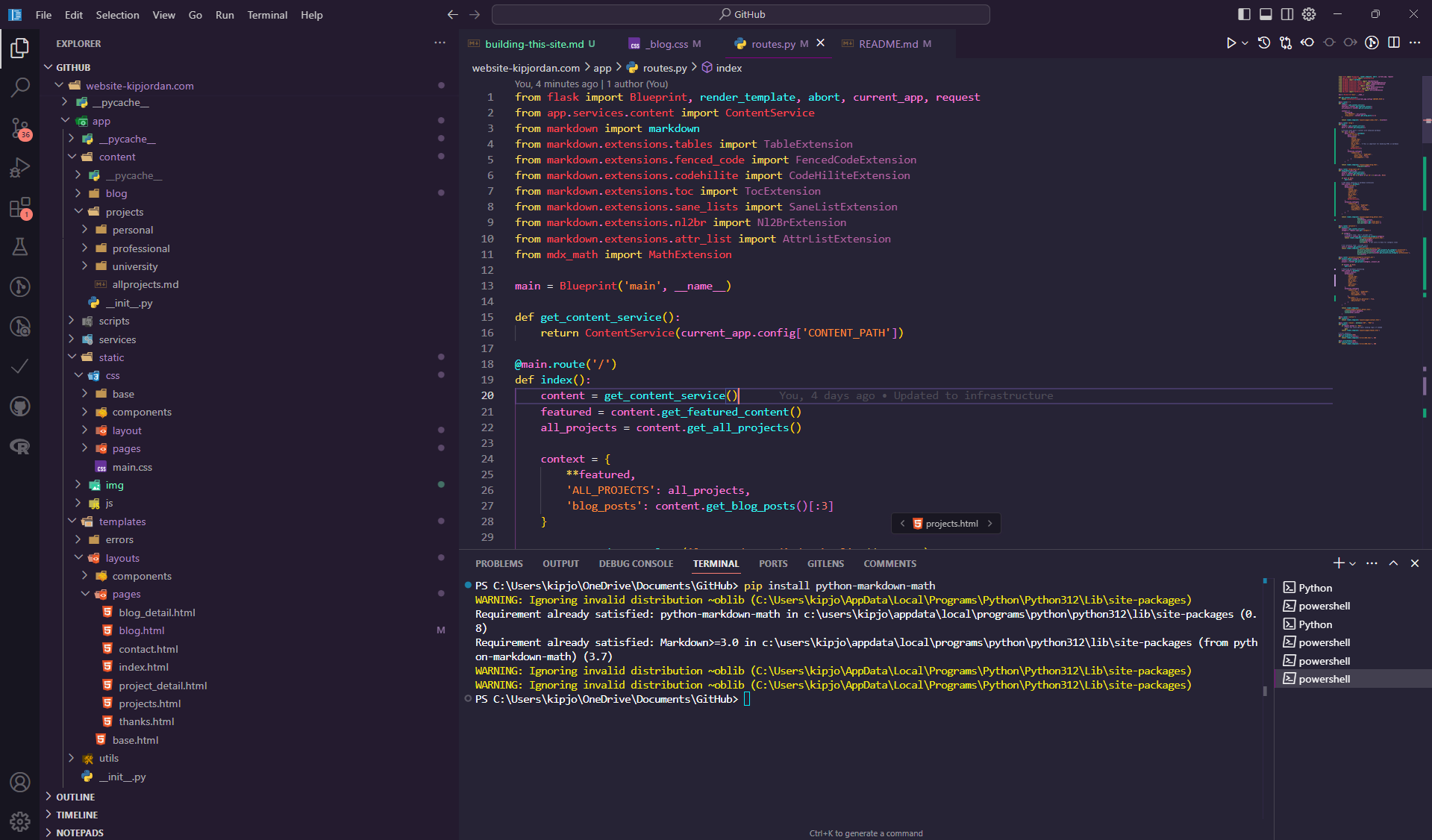This screenshot has height=840, width=1432.
Task: Click index symbol in breadcrumb
Action: 722,68
